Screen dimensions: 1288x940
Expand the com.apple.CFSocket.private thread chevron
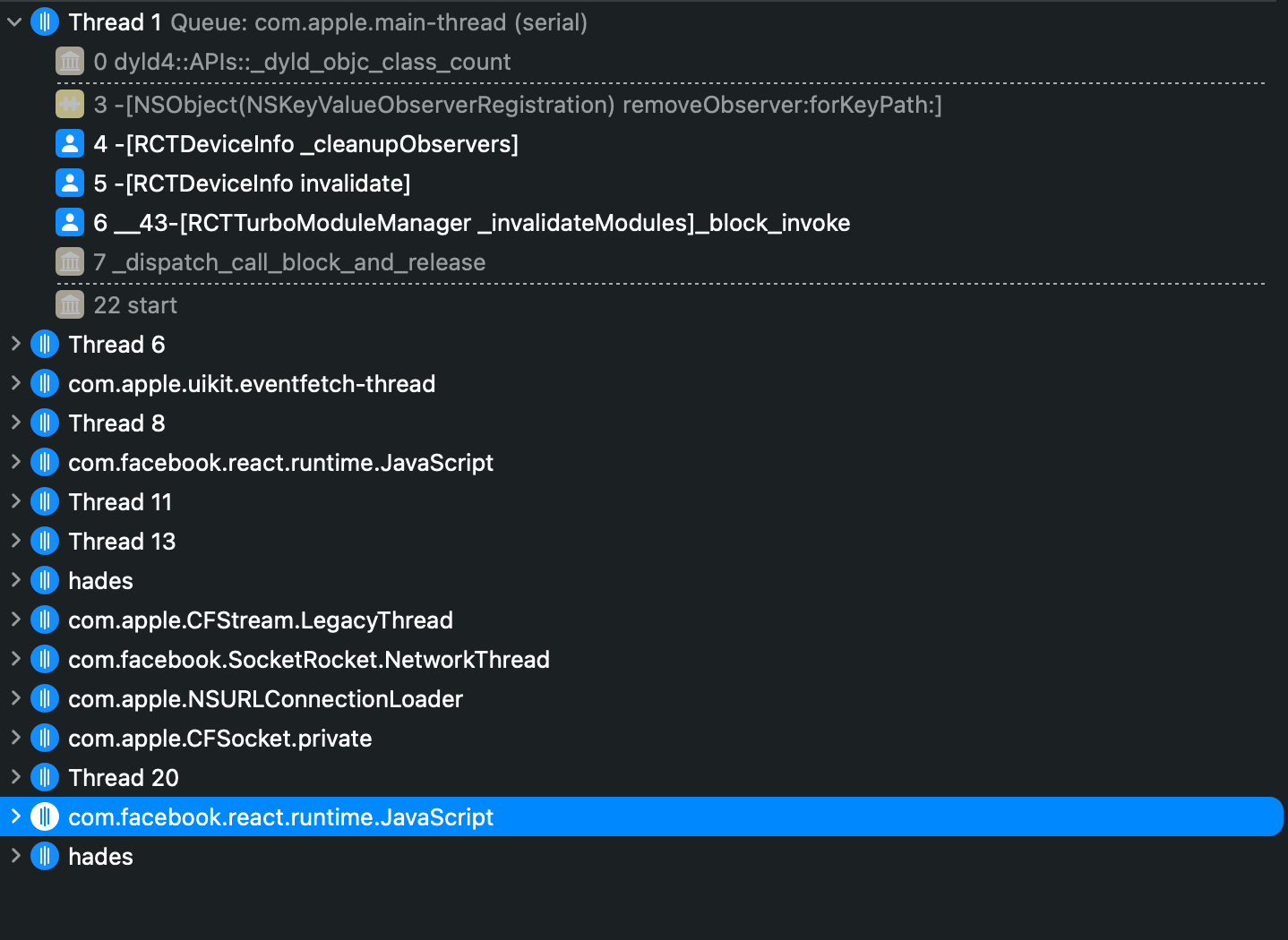click(15, 738)
